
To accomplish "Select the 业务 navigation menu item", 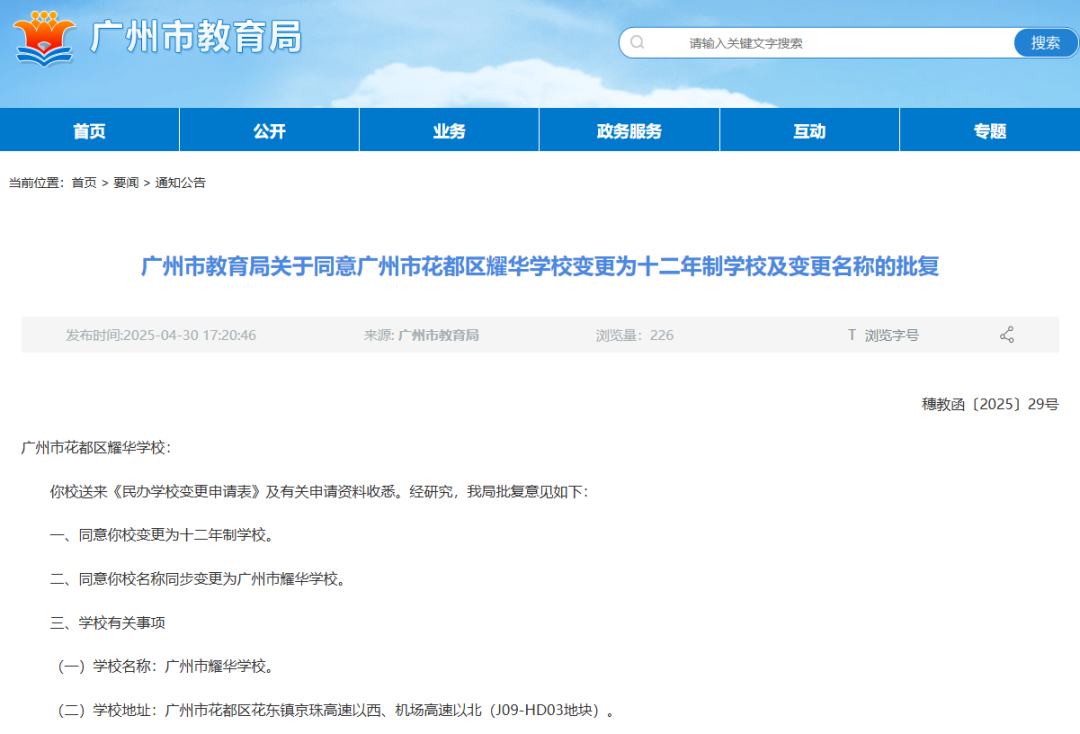I will pos(449,131).
